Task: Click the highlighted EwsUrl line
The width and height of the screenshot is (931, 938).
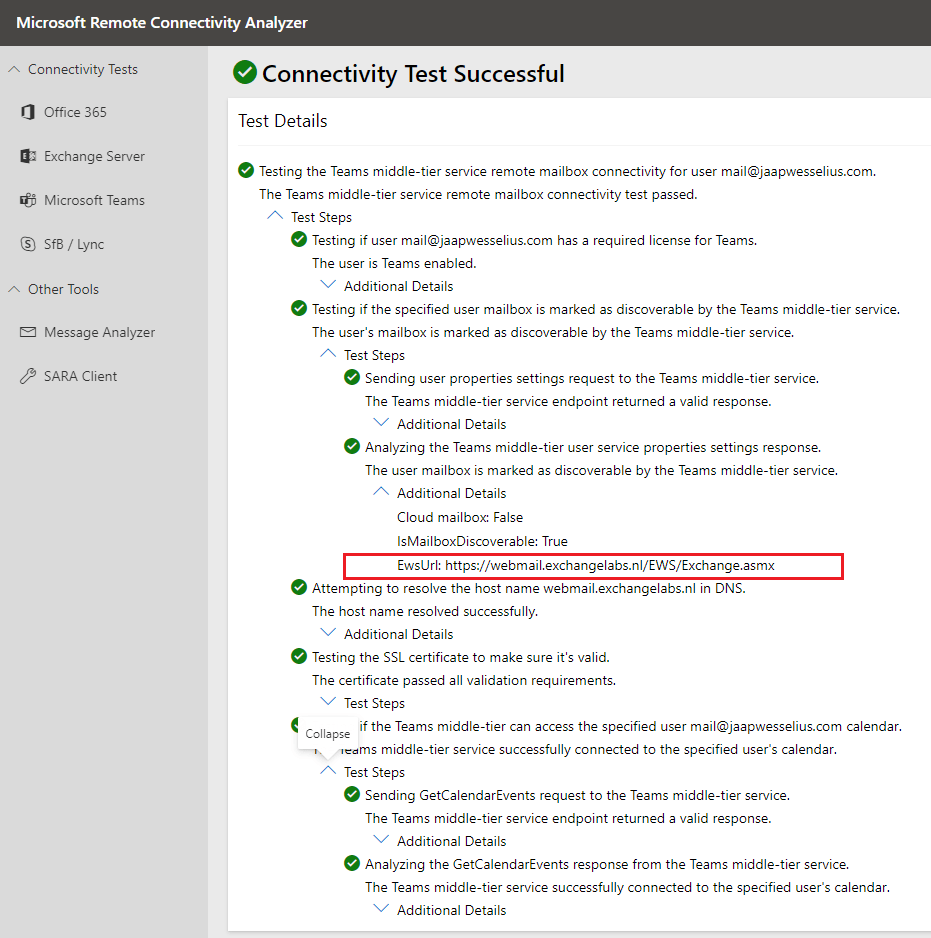Action: tap(593, 565)
